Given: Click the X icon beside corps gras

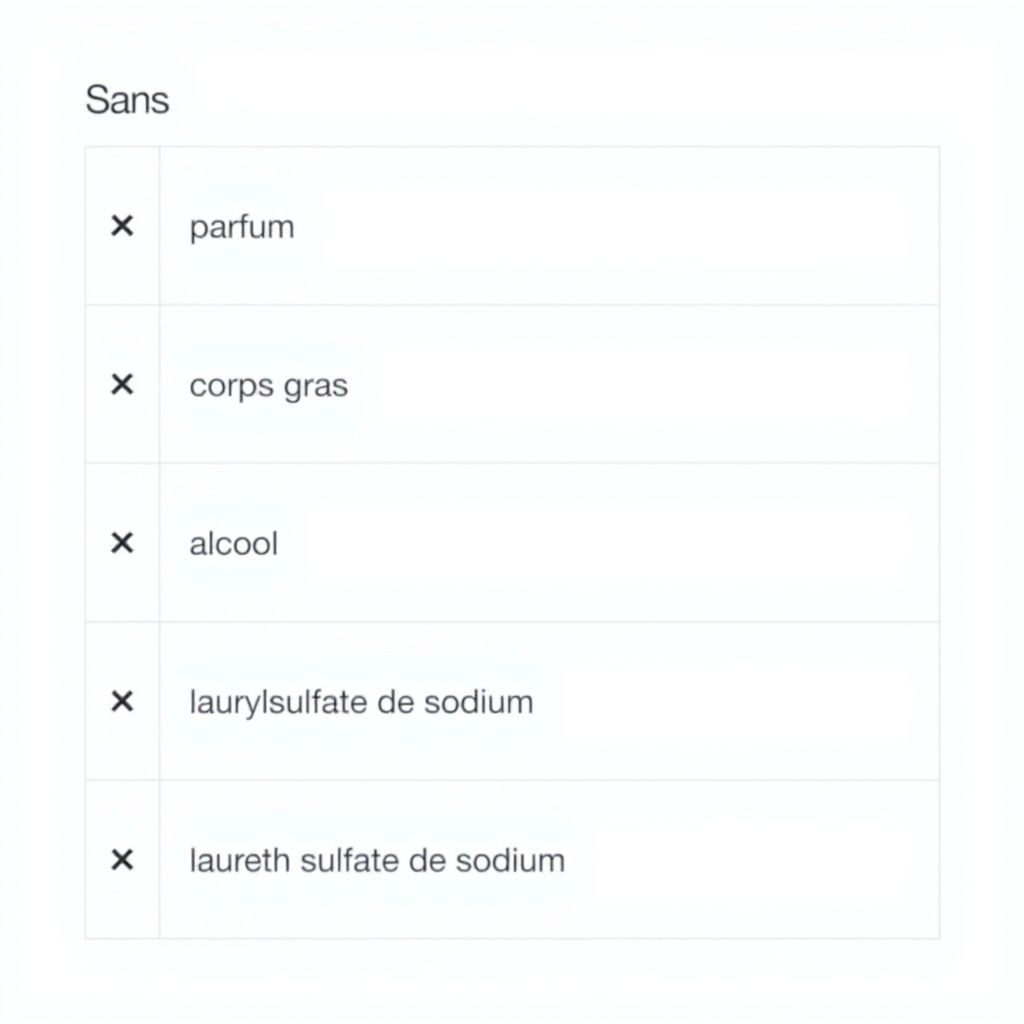Looking at the screenshot, I should coord(122,384).
